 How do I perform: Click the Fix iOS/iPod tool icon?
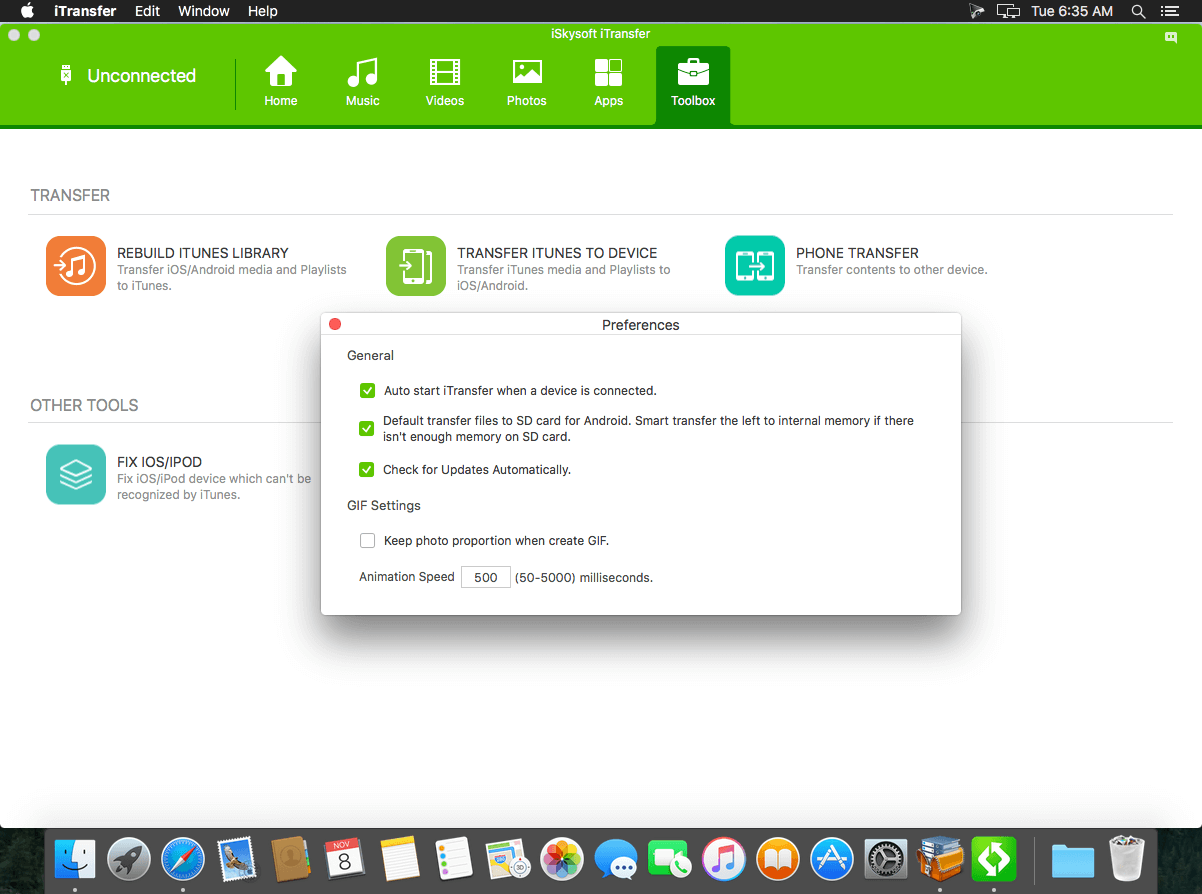coord(76,474)
